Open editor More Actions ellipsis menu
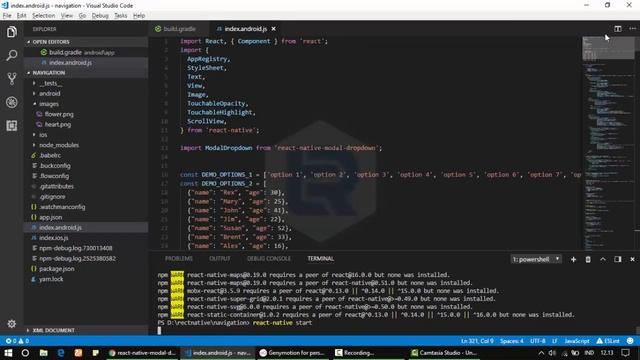 (x=632, y=29)
